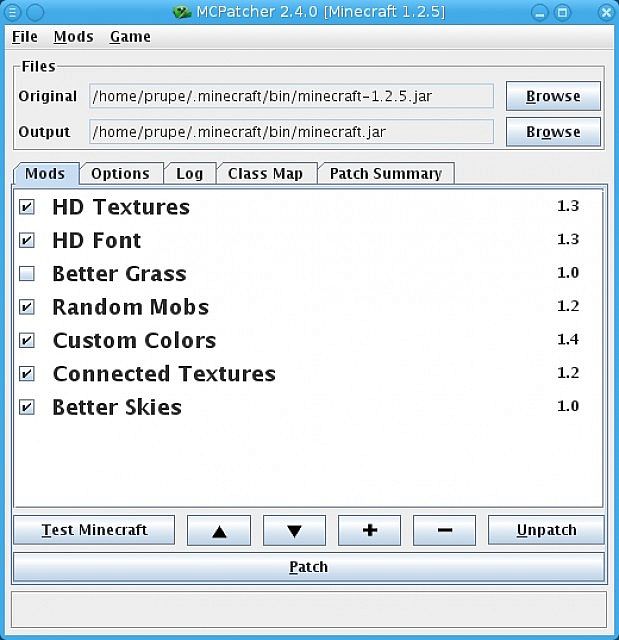Click the move mod up arrow button
This screenshot has height=640, width=619.
[218, 530]
